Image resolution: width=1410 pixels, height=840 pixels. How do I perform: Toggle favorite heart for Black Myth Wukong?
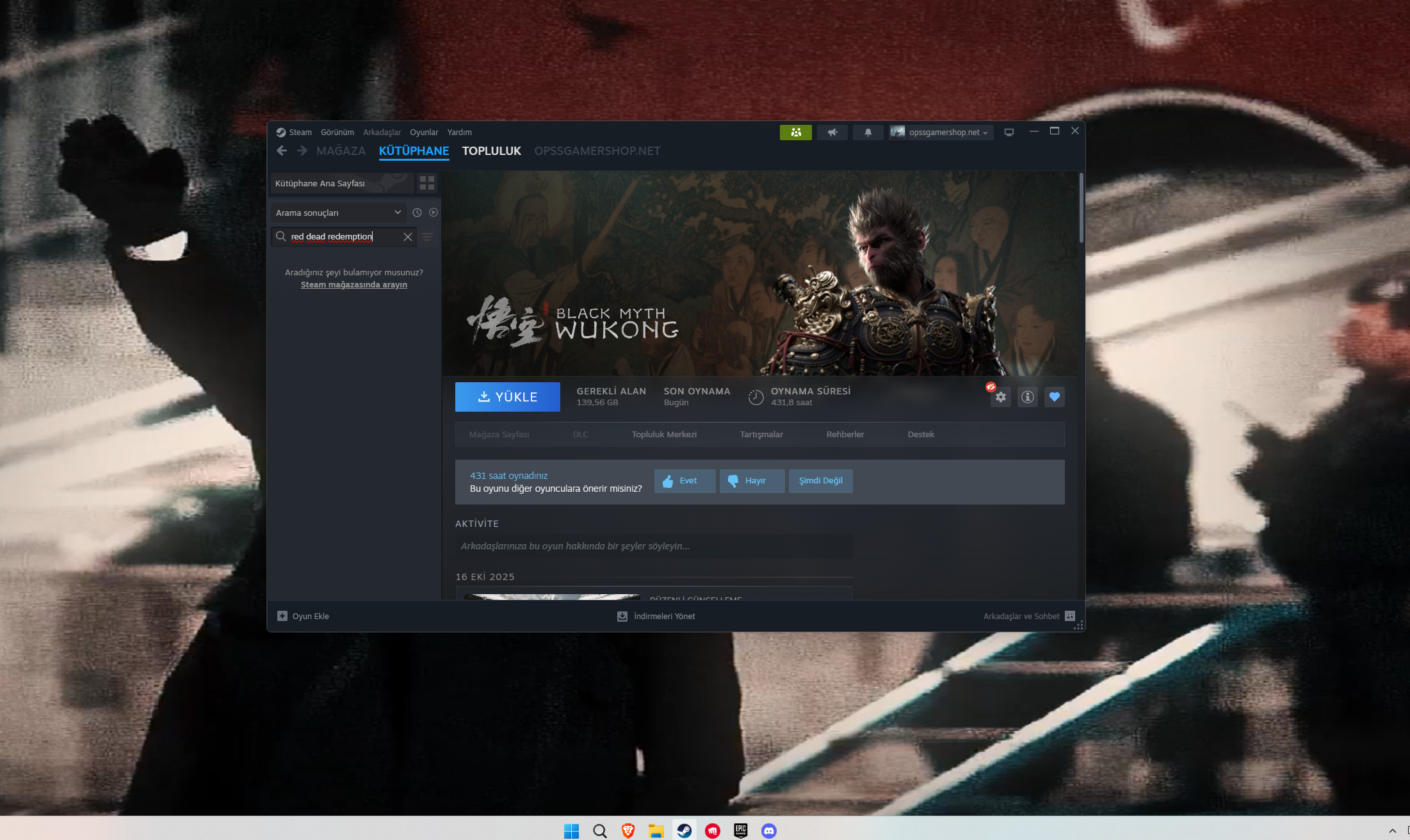[x=1055, y=397]
